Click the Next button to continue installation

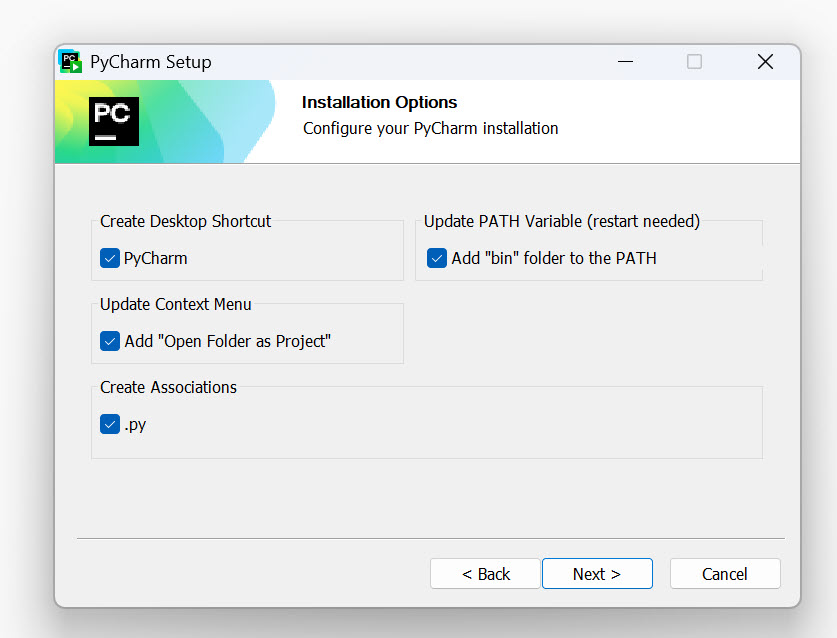pos(597,573)
